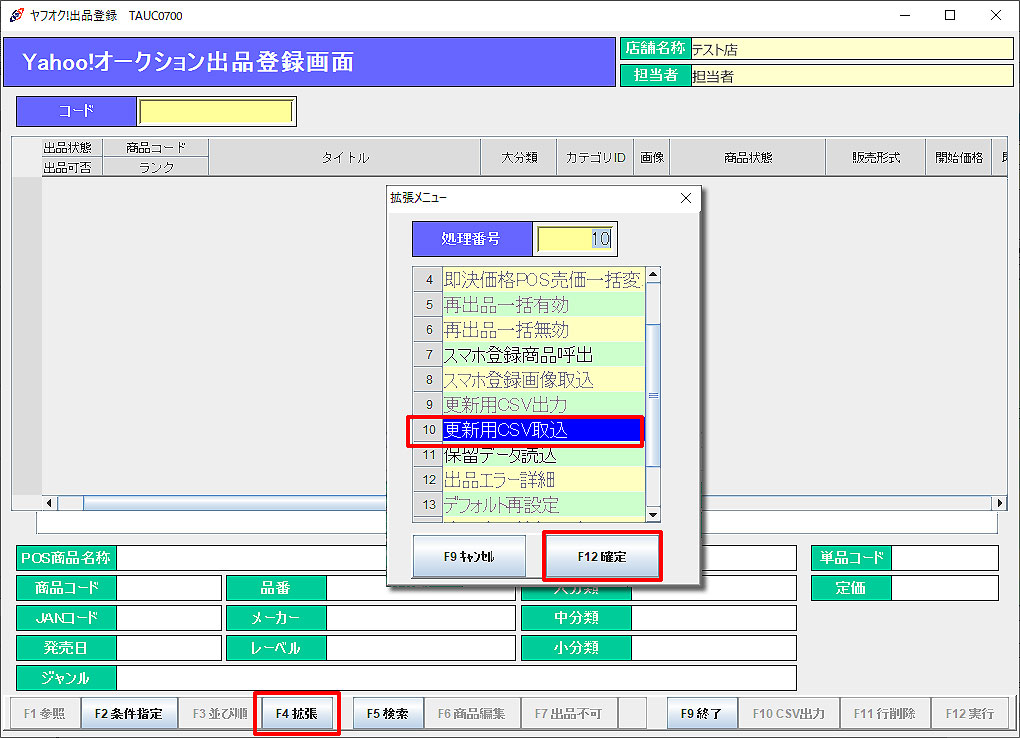Click the タイトル column header
This screenshot has height=738, width=1020.
pyautogui.click(x=345, y=157)
